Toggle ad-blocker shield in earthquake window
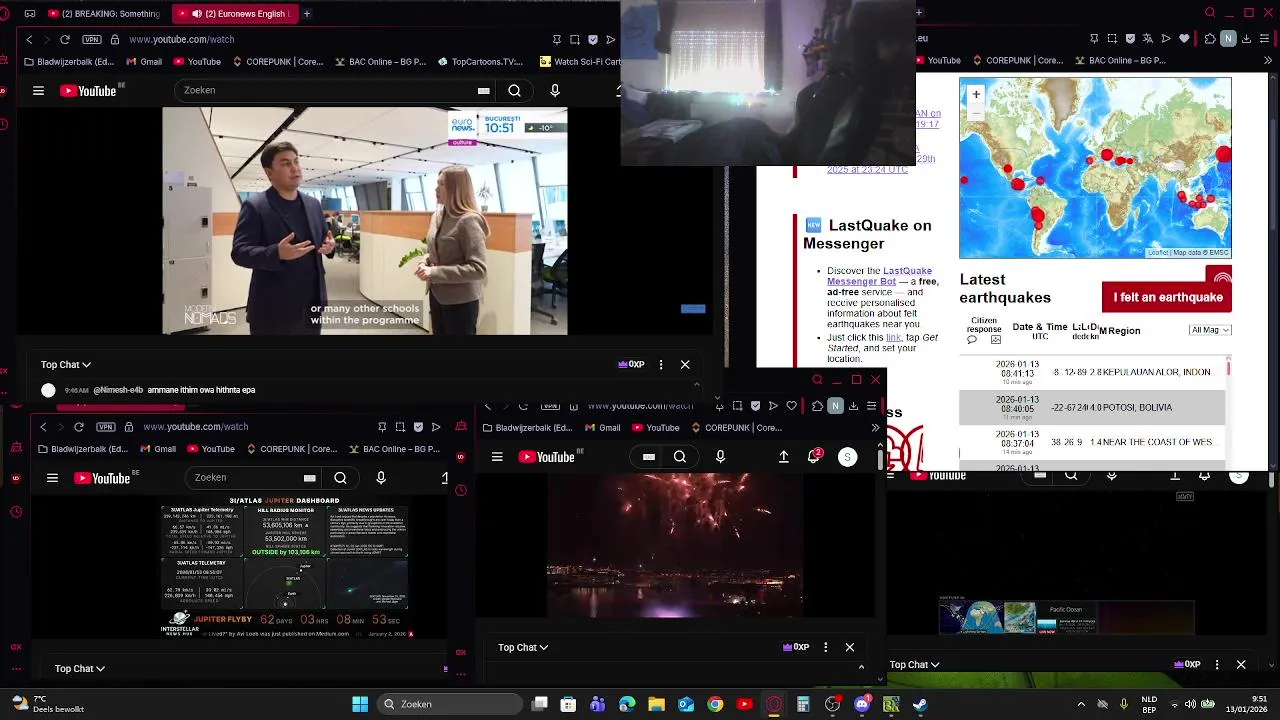The image size is (1280, 720). click(x=1130, y=39)
